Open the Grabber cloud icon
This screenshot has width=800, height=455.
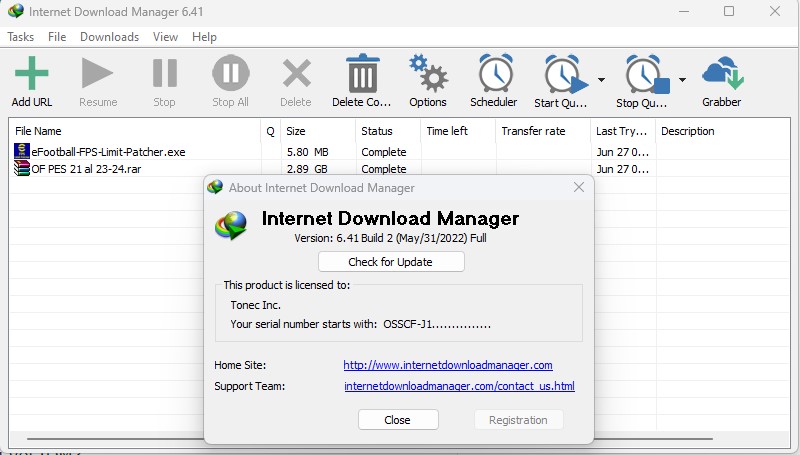click(722, 73)
